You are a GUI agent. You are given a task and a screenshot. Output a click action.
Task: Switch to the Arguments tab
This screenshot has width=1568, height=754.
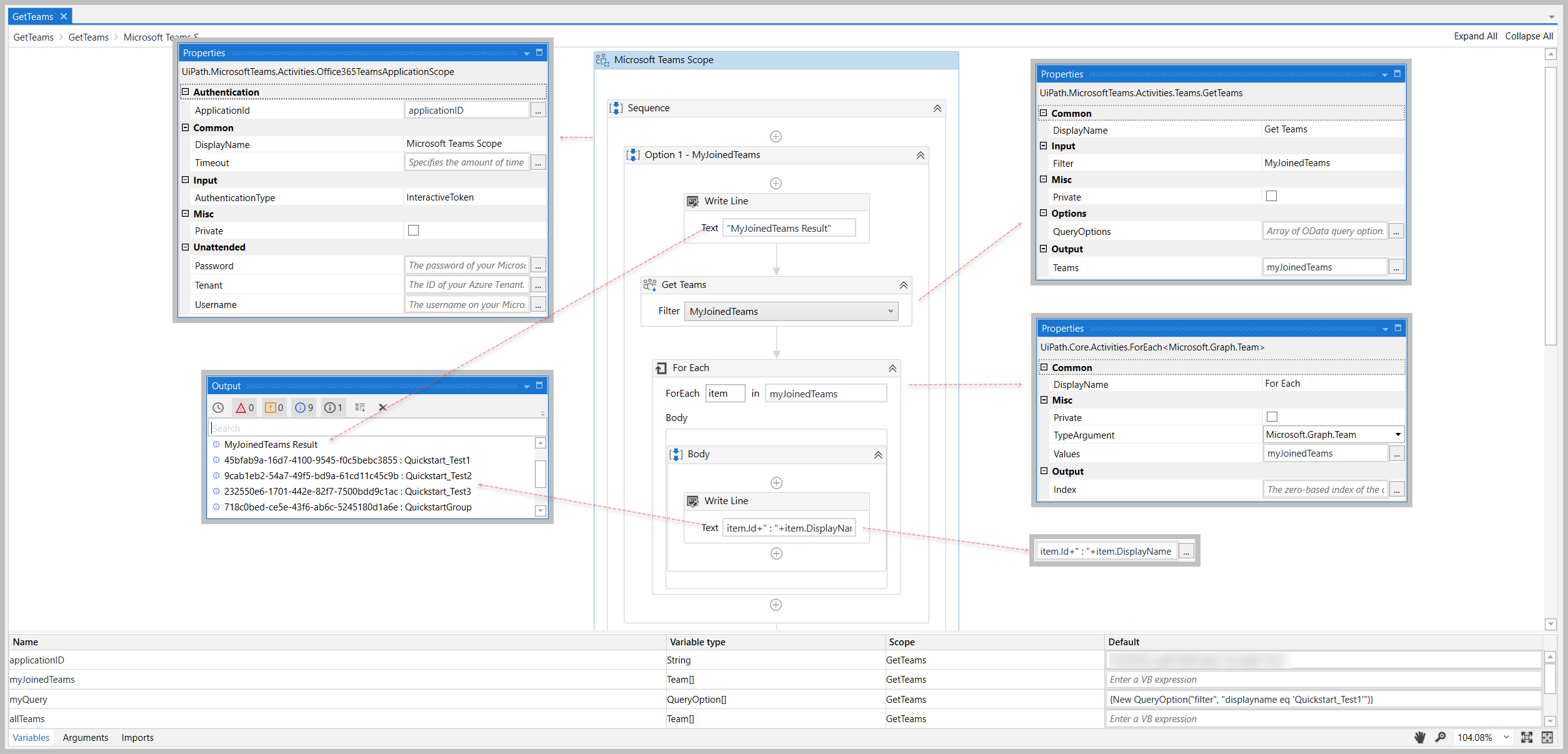click(x=86, y=737)
